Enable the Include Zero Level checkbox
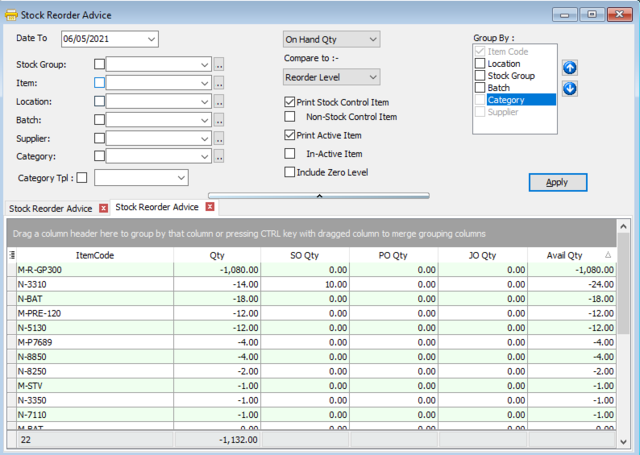 (290, 172)
